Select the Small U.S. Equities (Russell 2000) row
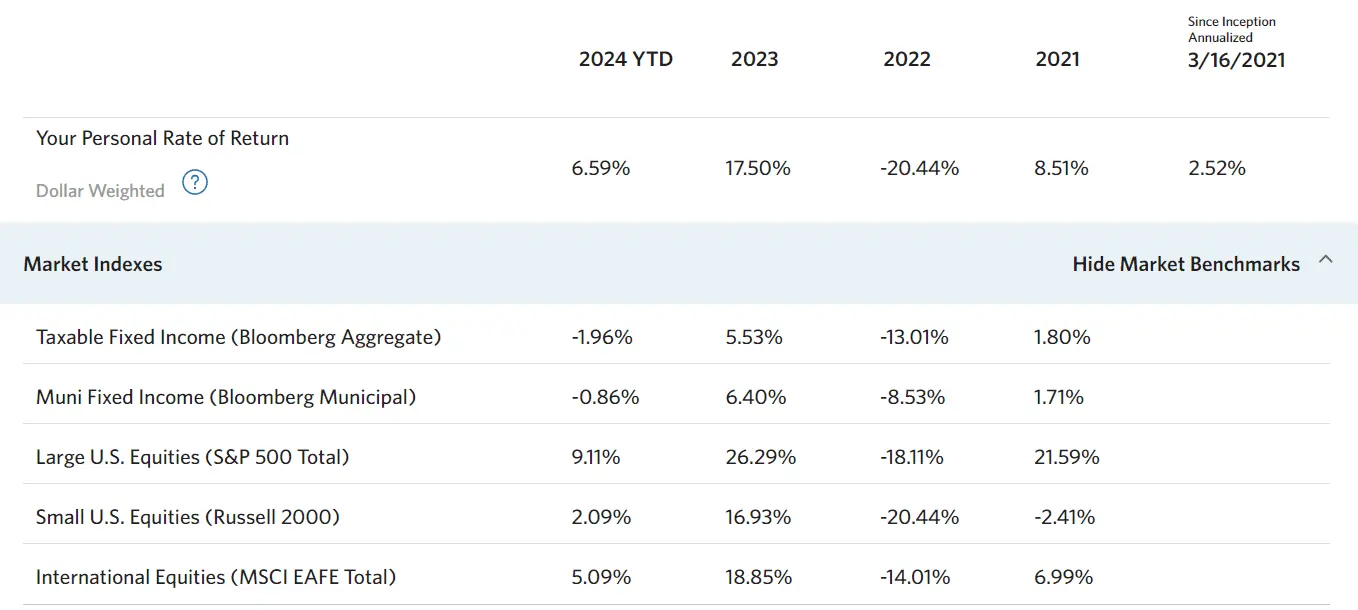1358x610 pixels. 188,517
